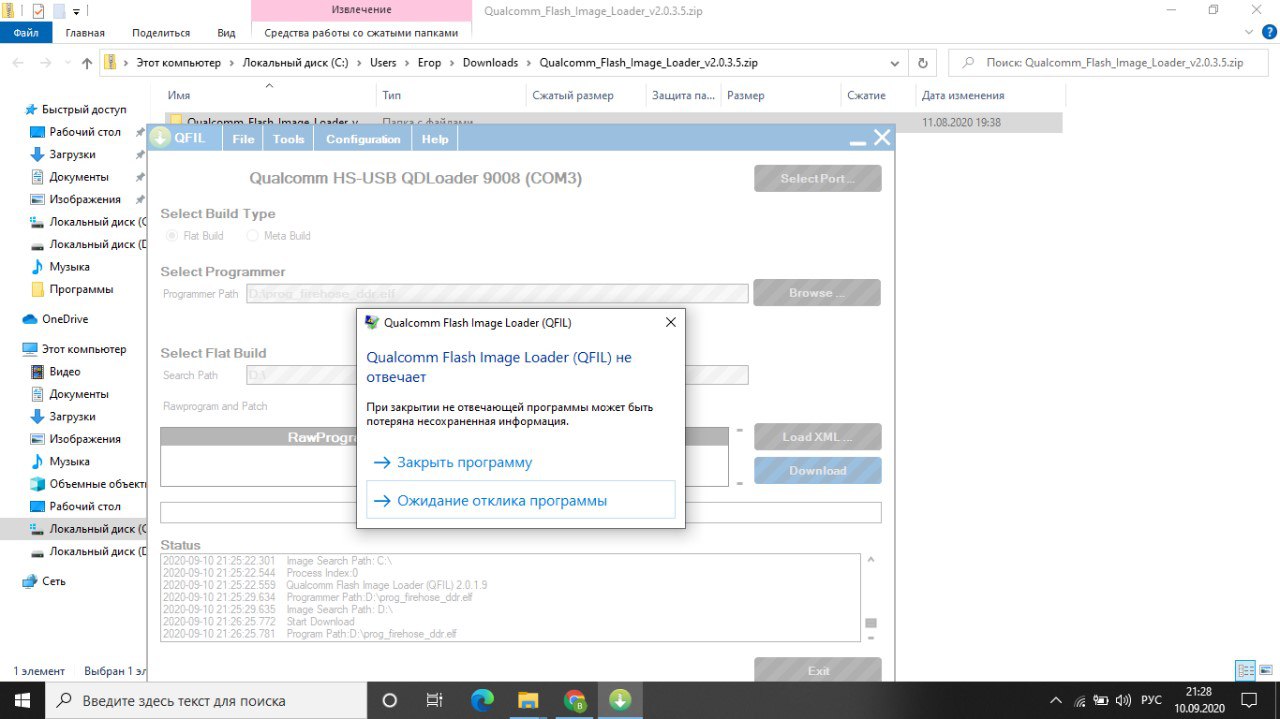Select the Meta Build radio button
Viewport: 1280px width, 719px height.
click(252, 236)
